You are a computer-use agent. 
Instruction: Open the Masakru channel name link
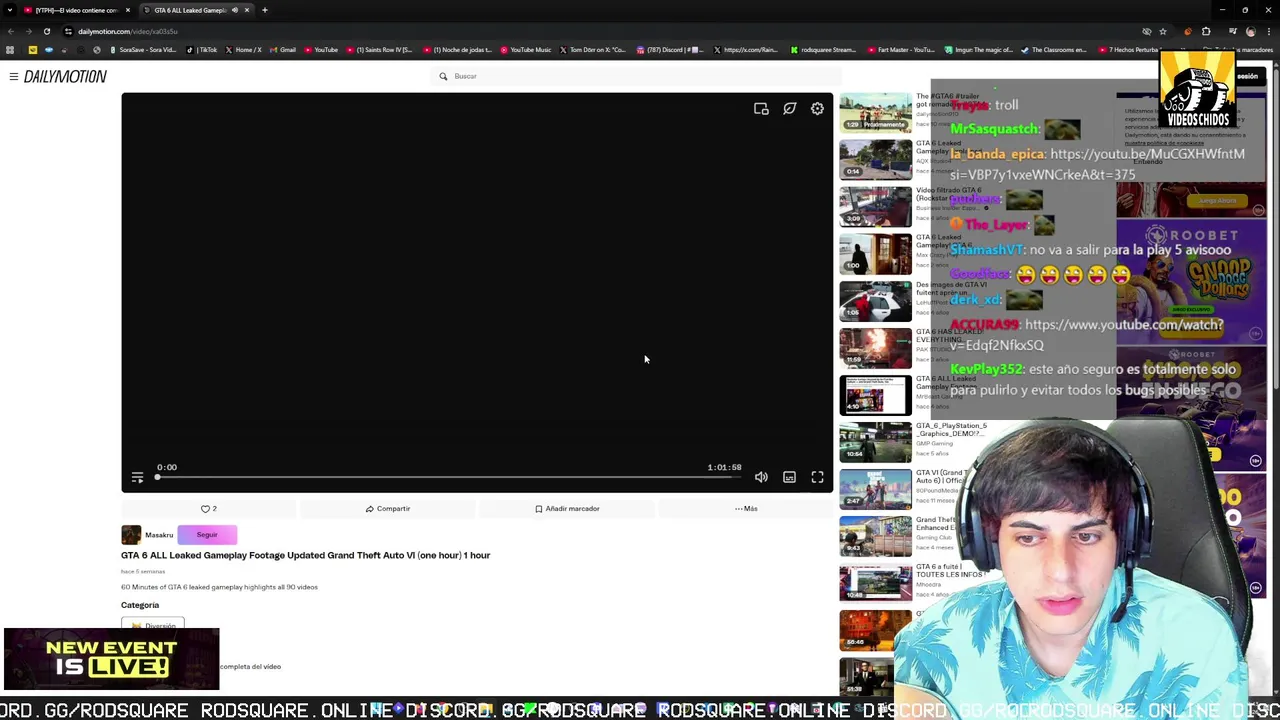[x=159, y=535]
